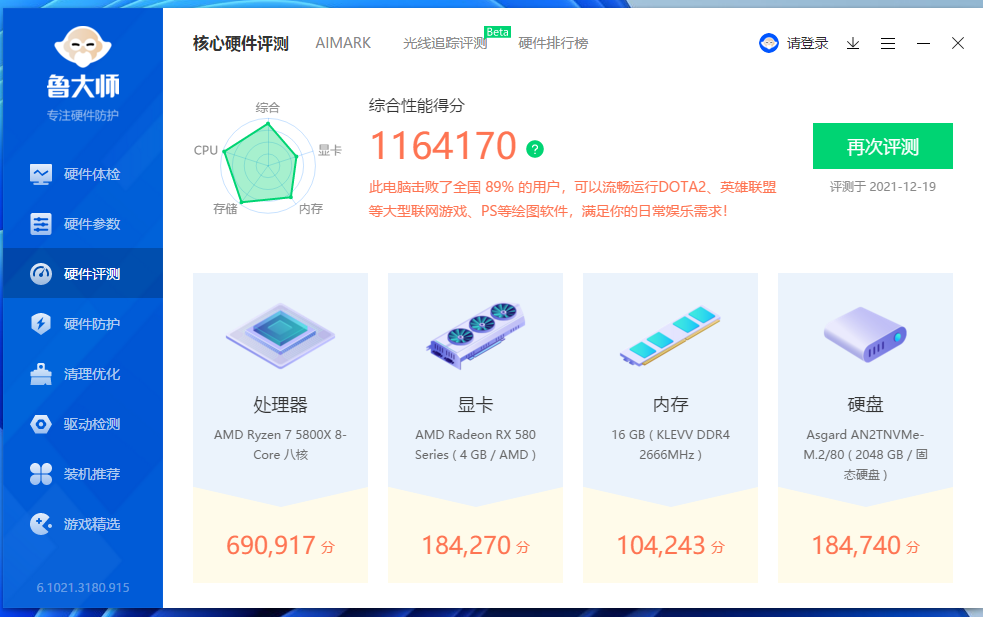Click the green question mark beside the score
Image resolution: width=983 pixels, height=617 pixels.
(x=535, y=147)
